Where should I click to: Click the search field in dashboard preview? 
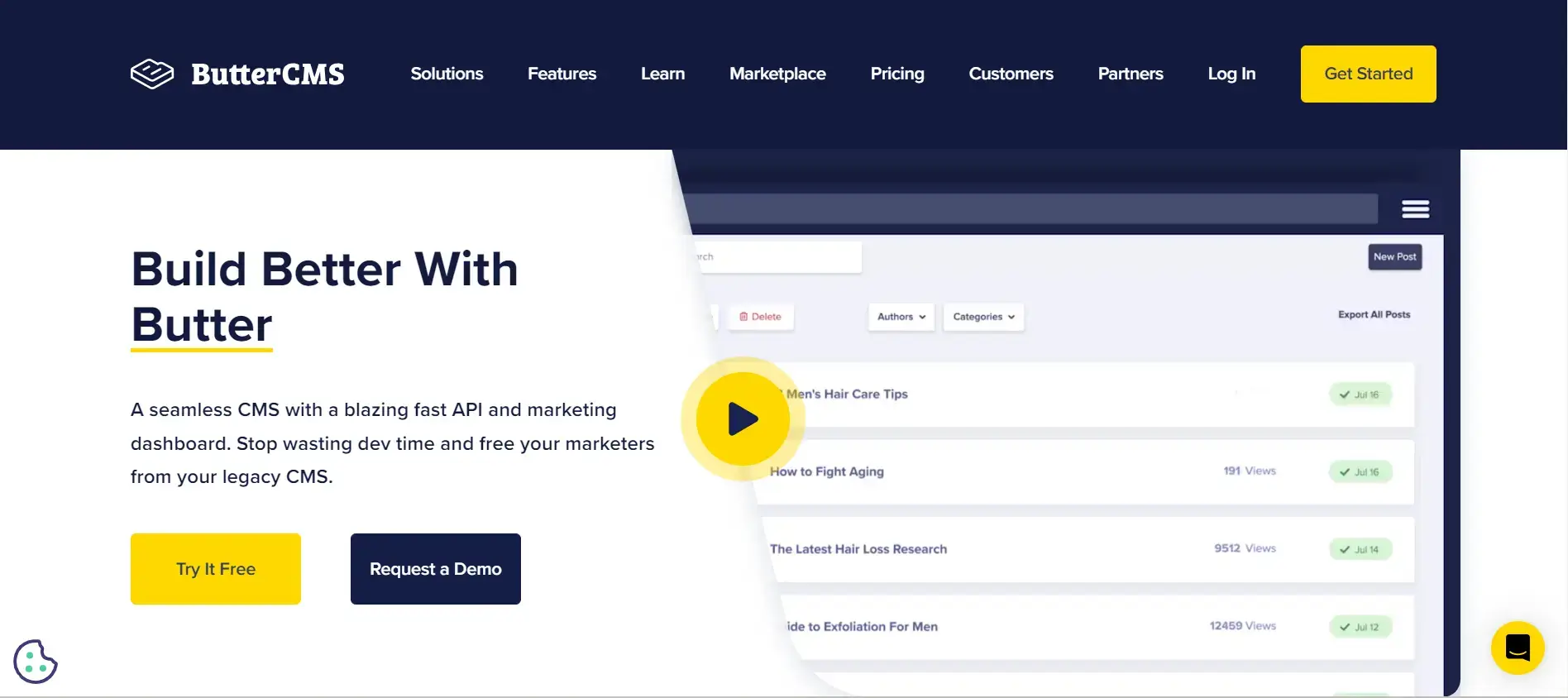pyautogui.click(x=777, y=257)
